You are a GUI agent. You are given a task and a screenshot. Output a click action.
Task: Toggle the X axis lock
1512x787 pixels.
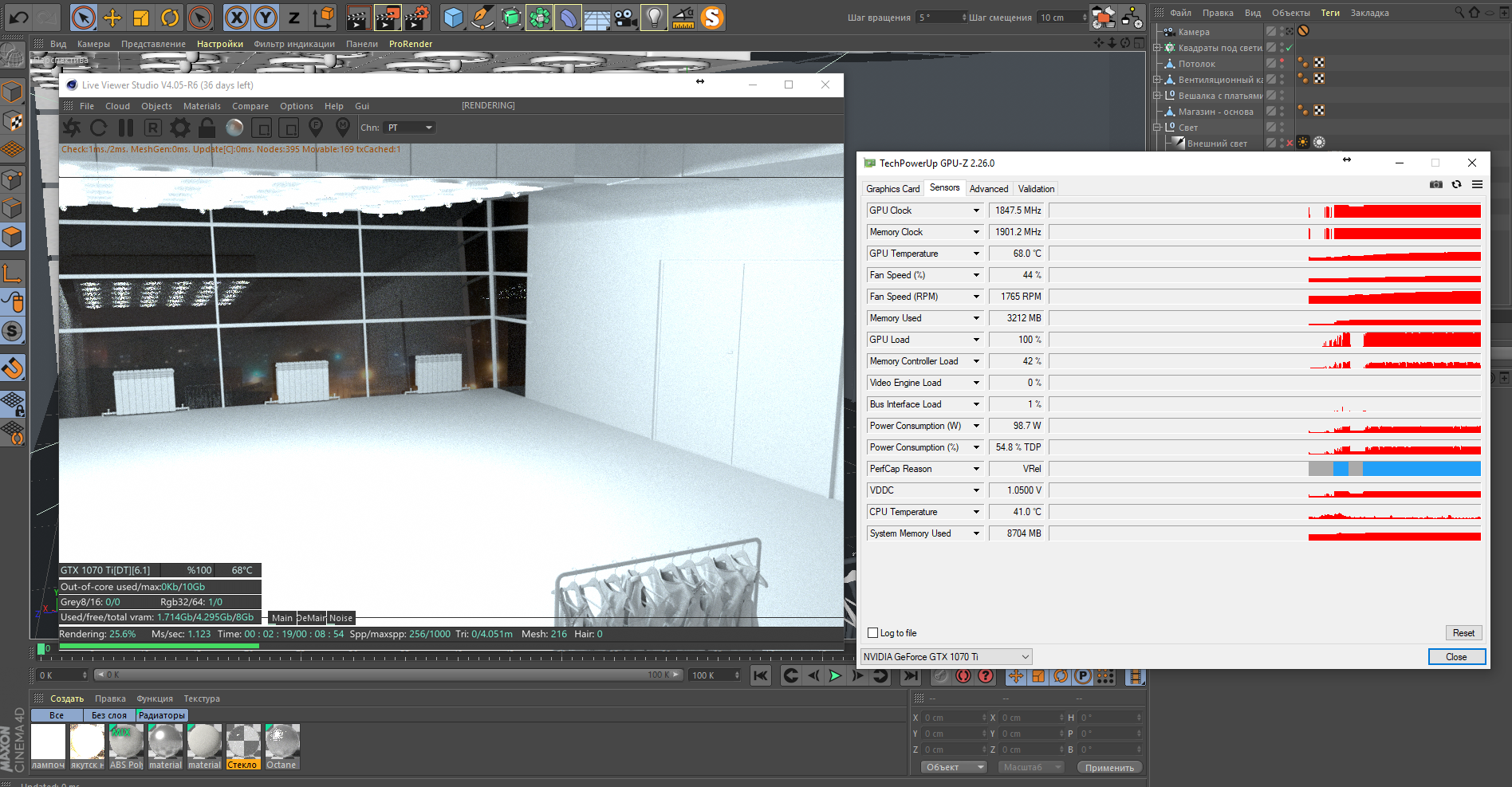point(236,17)
